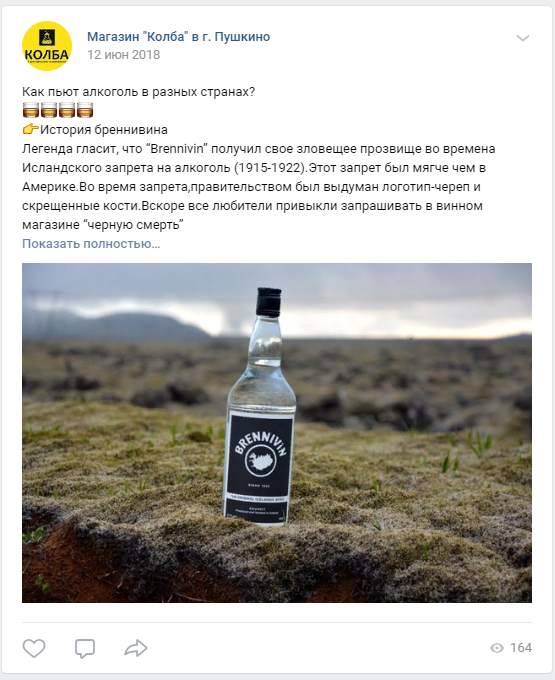
Task: Click the bottle's black cap in photo
Action: point(269,301)
